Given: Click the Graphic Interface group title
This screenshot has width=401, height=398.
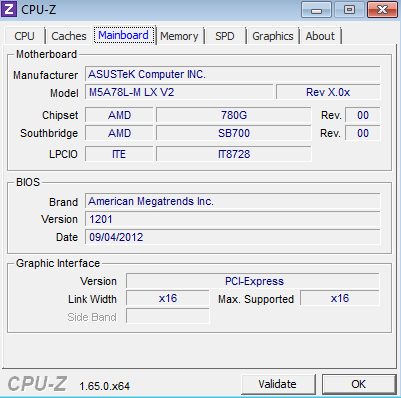Looking at the screenshot, I should pos(58,263).
